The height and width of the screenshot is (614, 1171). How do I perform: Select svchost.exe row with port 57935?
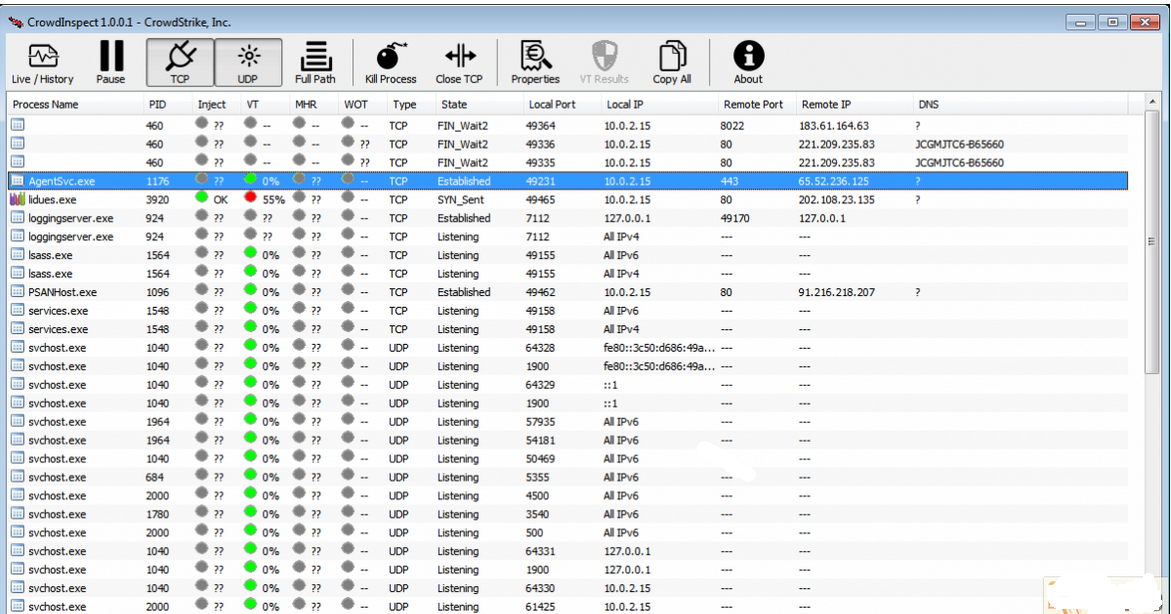(x=568, y=421)
